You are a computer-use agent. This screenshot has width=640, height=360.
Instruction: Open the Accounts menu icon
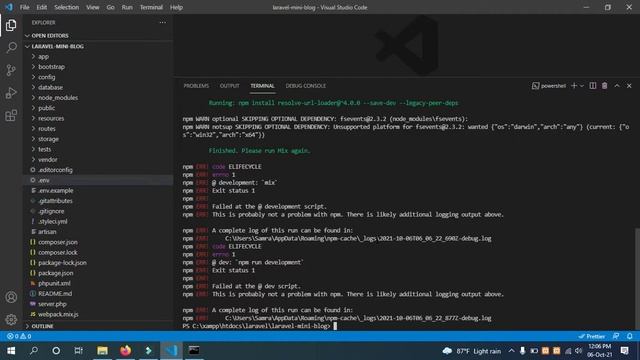click(11, 297)
